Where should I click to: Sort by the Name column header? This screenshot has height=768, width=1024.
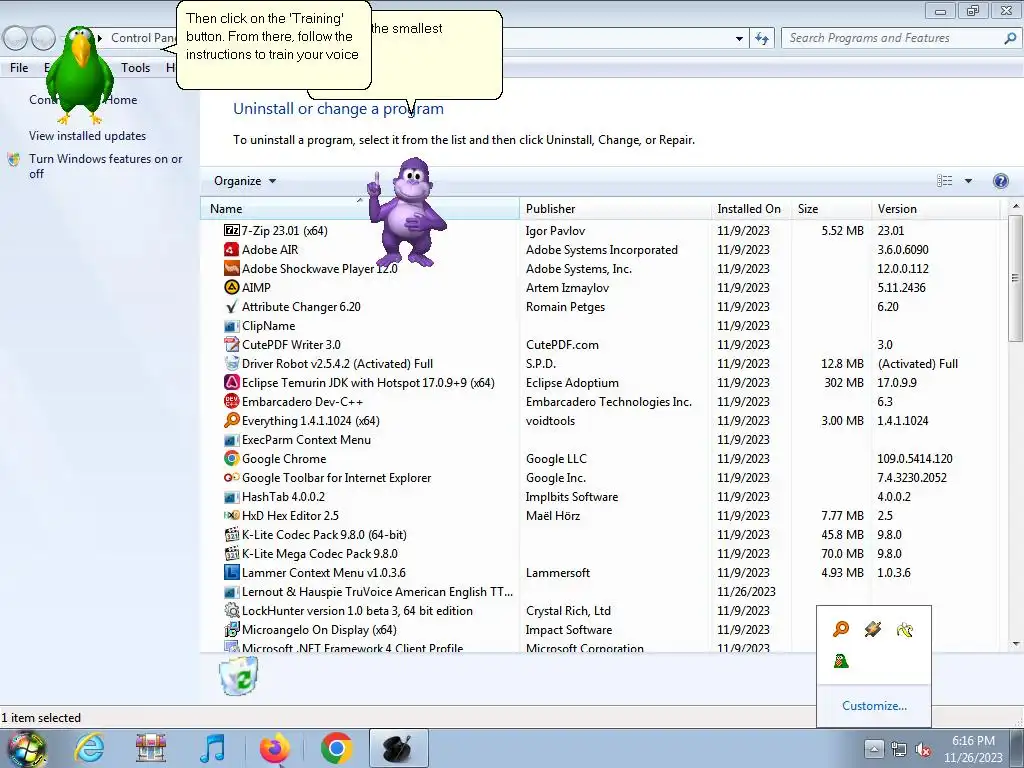click(360, 209)
